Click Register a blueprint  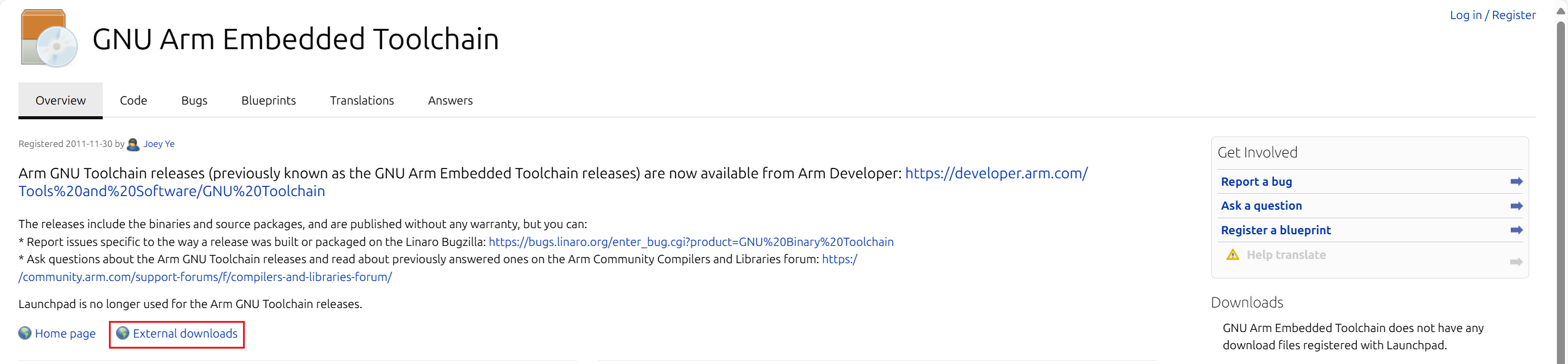point(1276,230)
